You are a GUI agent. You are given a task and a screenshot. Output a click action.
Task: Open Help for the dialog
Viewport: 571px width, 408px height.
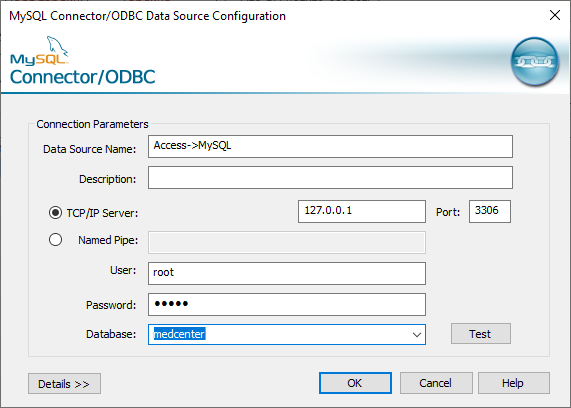coord(514,383)
